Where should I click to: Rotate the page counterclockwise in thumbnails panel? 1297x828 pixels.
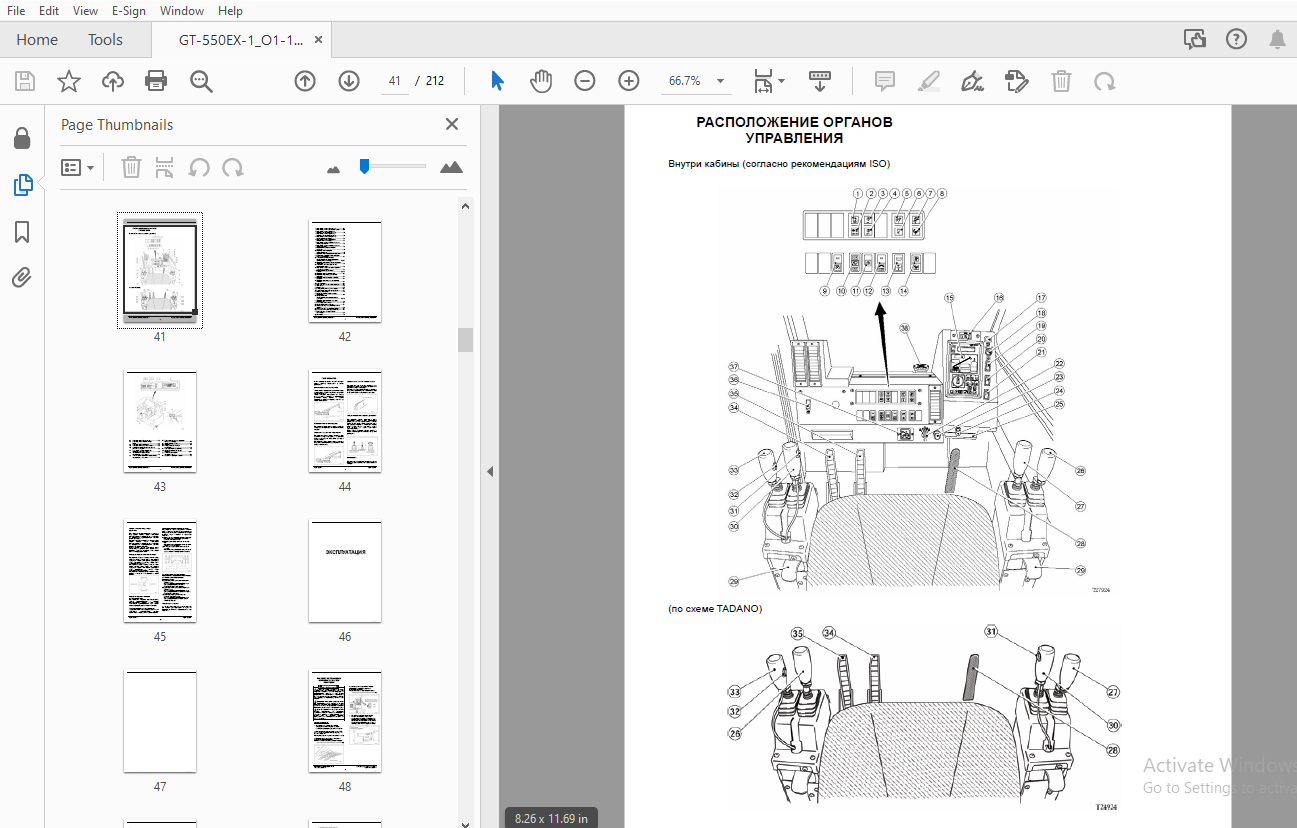(x=199, y=168)
